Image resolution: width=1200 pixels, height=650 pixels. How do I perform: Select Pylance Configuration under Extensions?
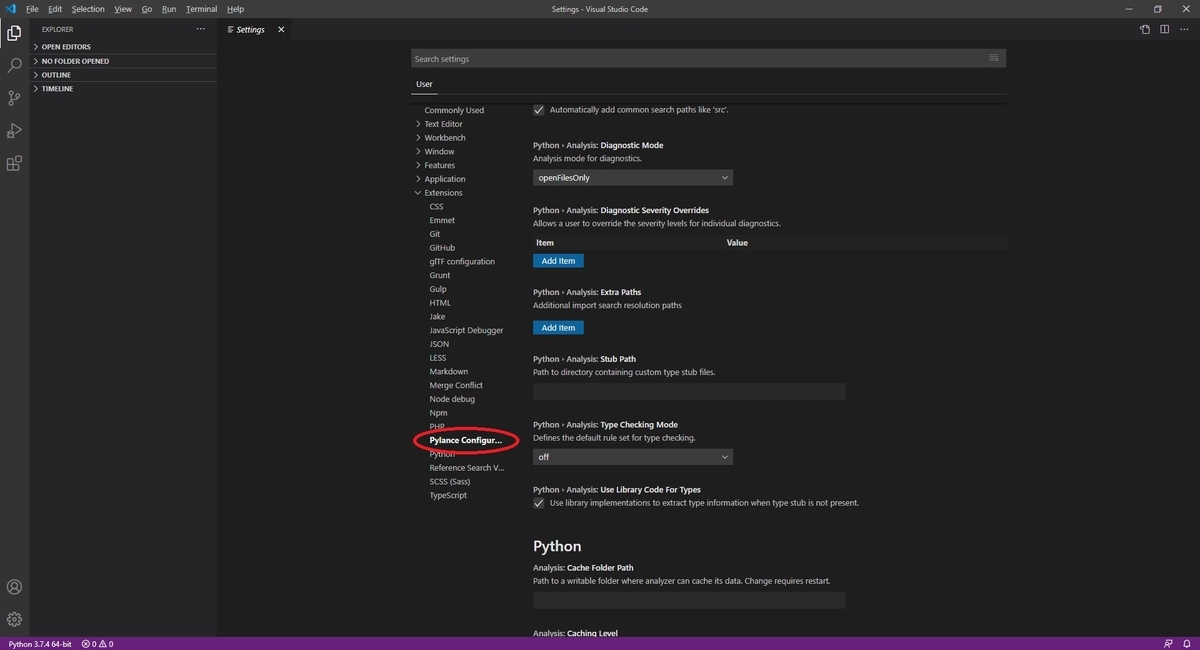click(x=466, y=440)
